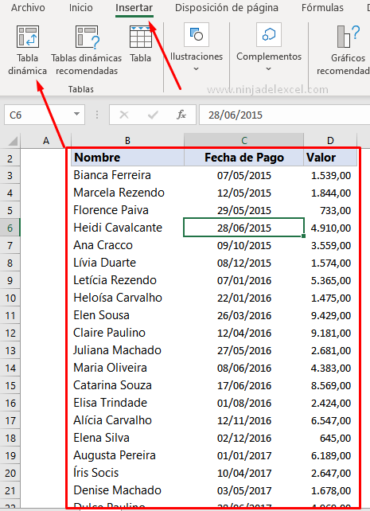Viewport: 370px width, 511px height.
Task: Select cell Bianca Ferreira
Action: (128, 175)
